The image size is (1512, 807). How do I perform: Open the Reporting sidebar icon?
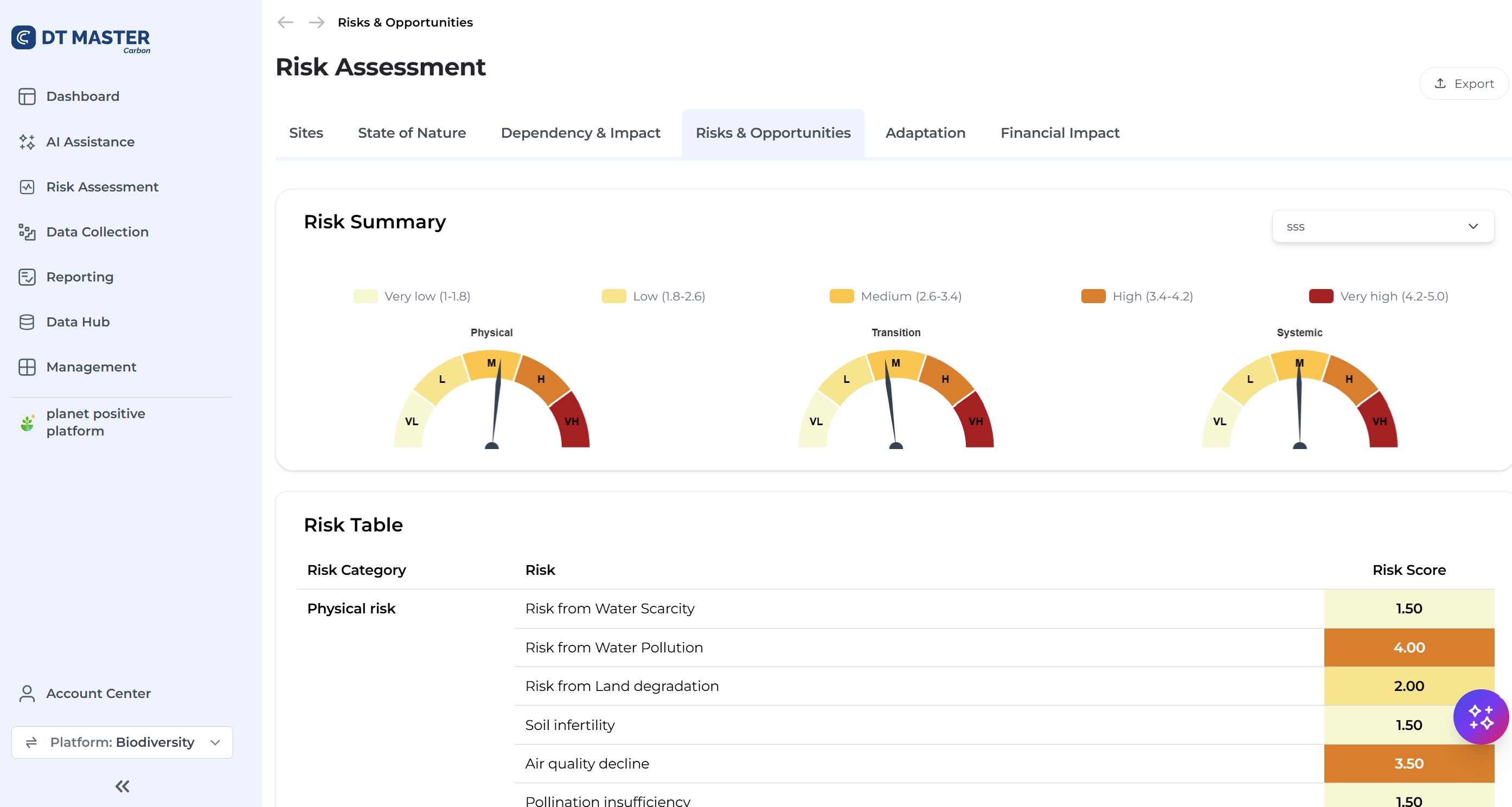(x=27, y=277)
